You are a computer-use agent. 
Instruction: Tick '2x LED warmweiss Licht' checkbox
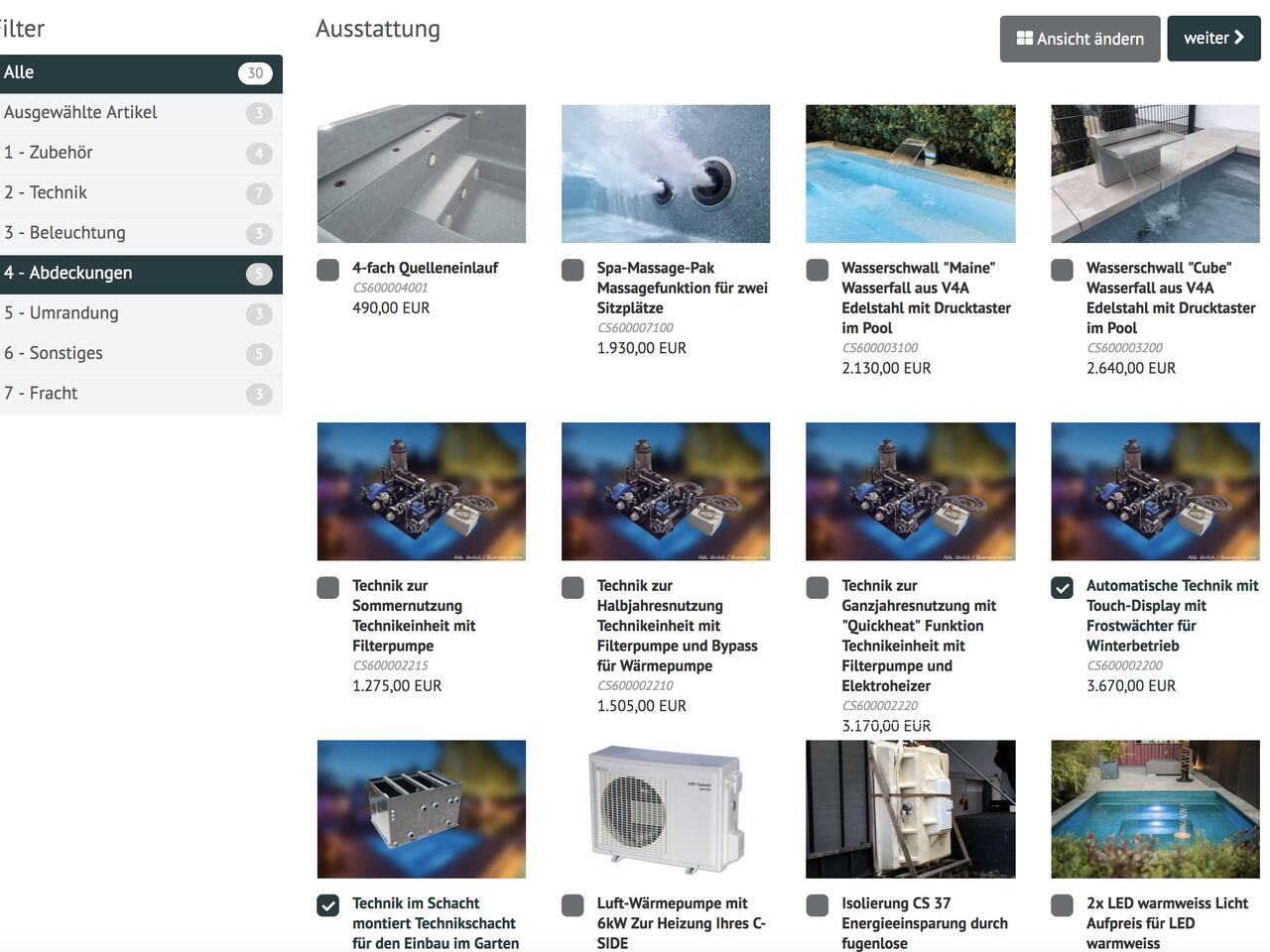[x=1063, y=904]
